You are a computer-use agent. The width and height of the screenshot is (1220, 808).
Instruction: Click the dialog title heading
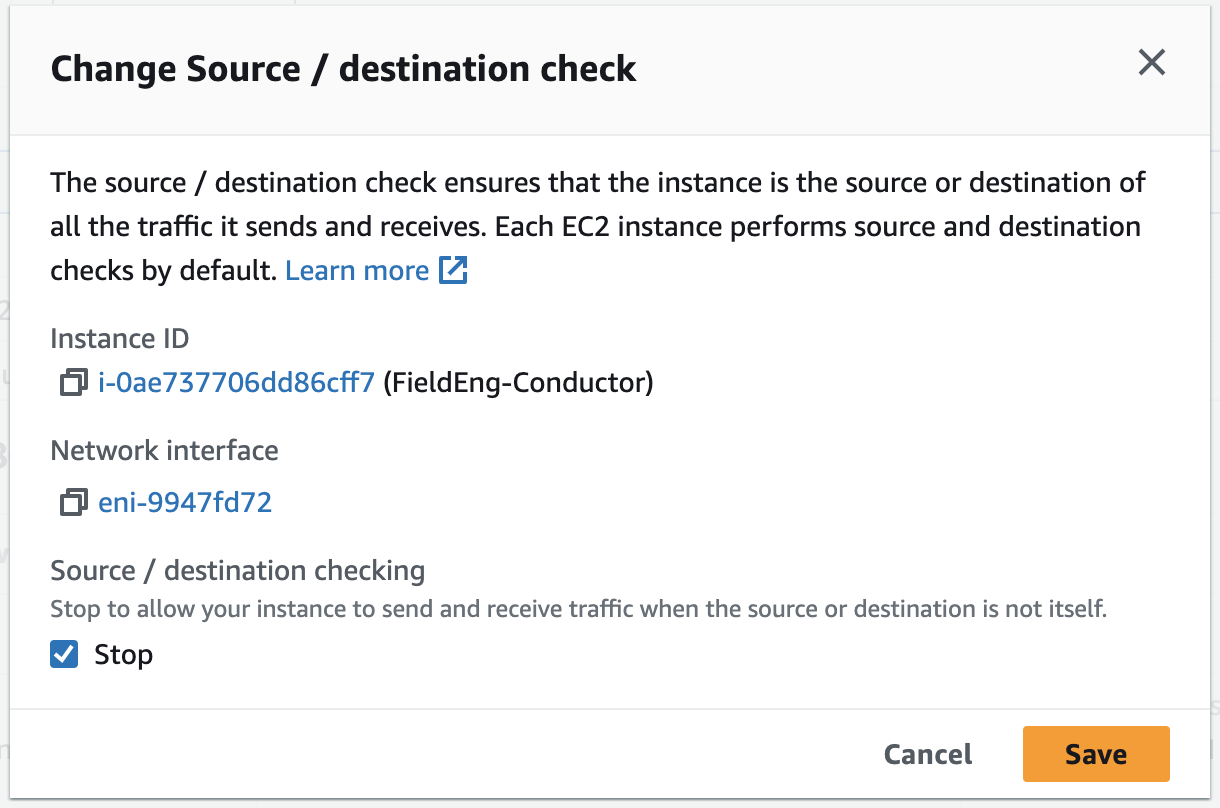(x=343, y=69)
